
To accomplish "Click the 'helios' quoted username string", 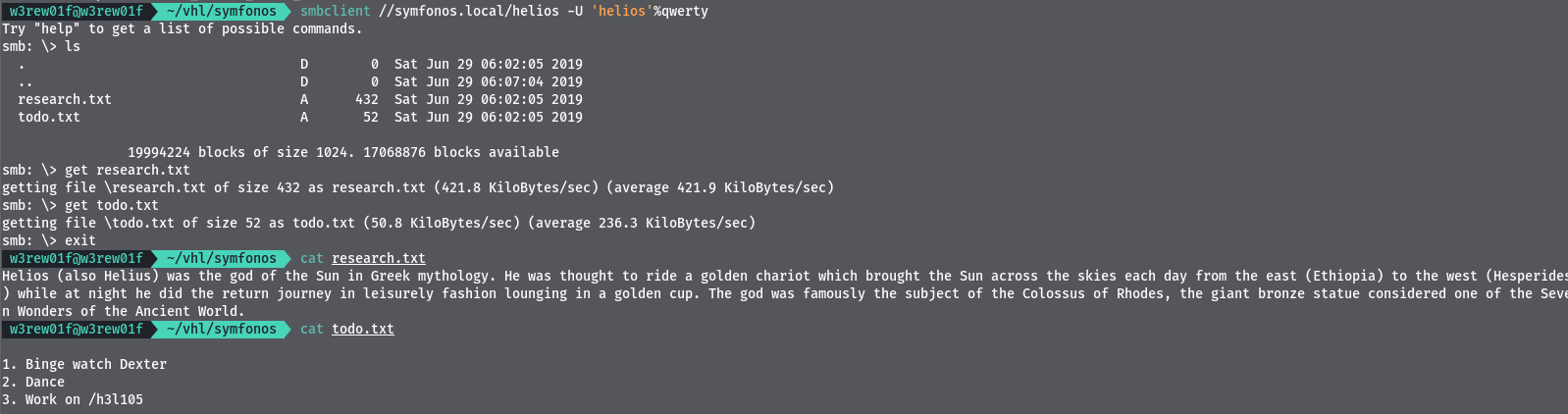I will [622, 11].
